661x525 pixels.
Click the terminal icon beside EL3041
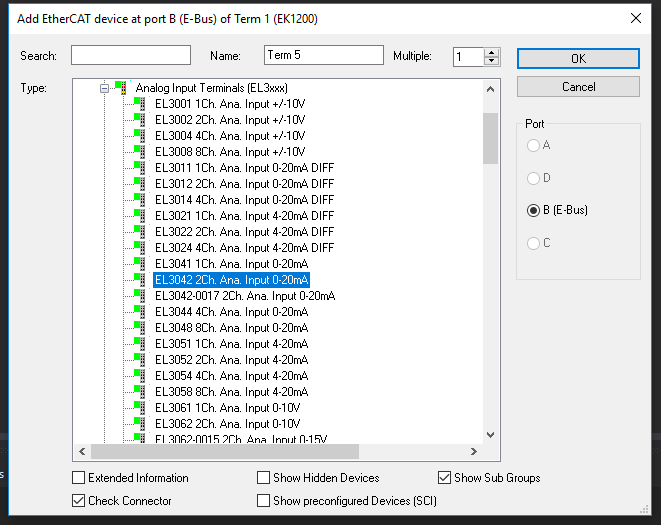[x=140, y=264]
